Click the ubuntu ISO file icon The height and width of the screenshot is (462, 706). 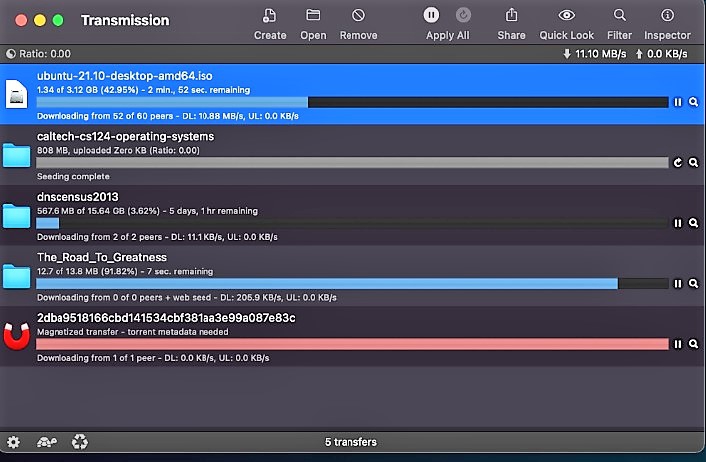point(16,94)
